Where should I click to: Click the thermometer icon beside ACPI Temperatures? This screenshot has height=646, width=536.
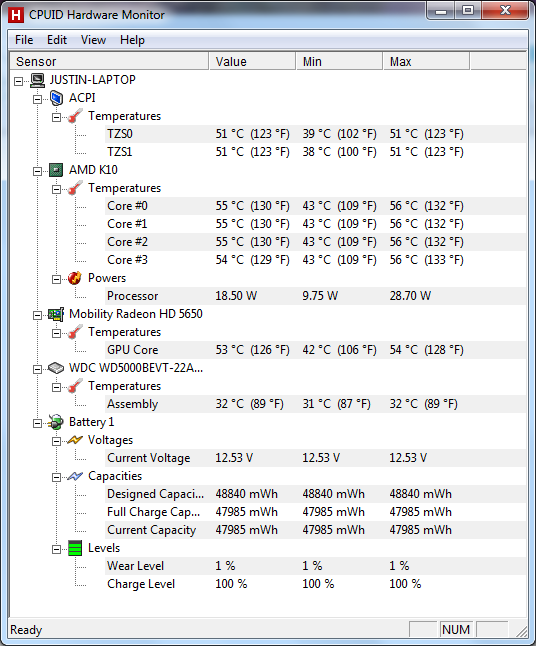click(75, 116)
